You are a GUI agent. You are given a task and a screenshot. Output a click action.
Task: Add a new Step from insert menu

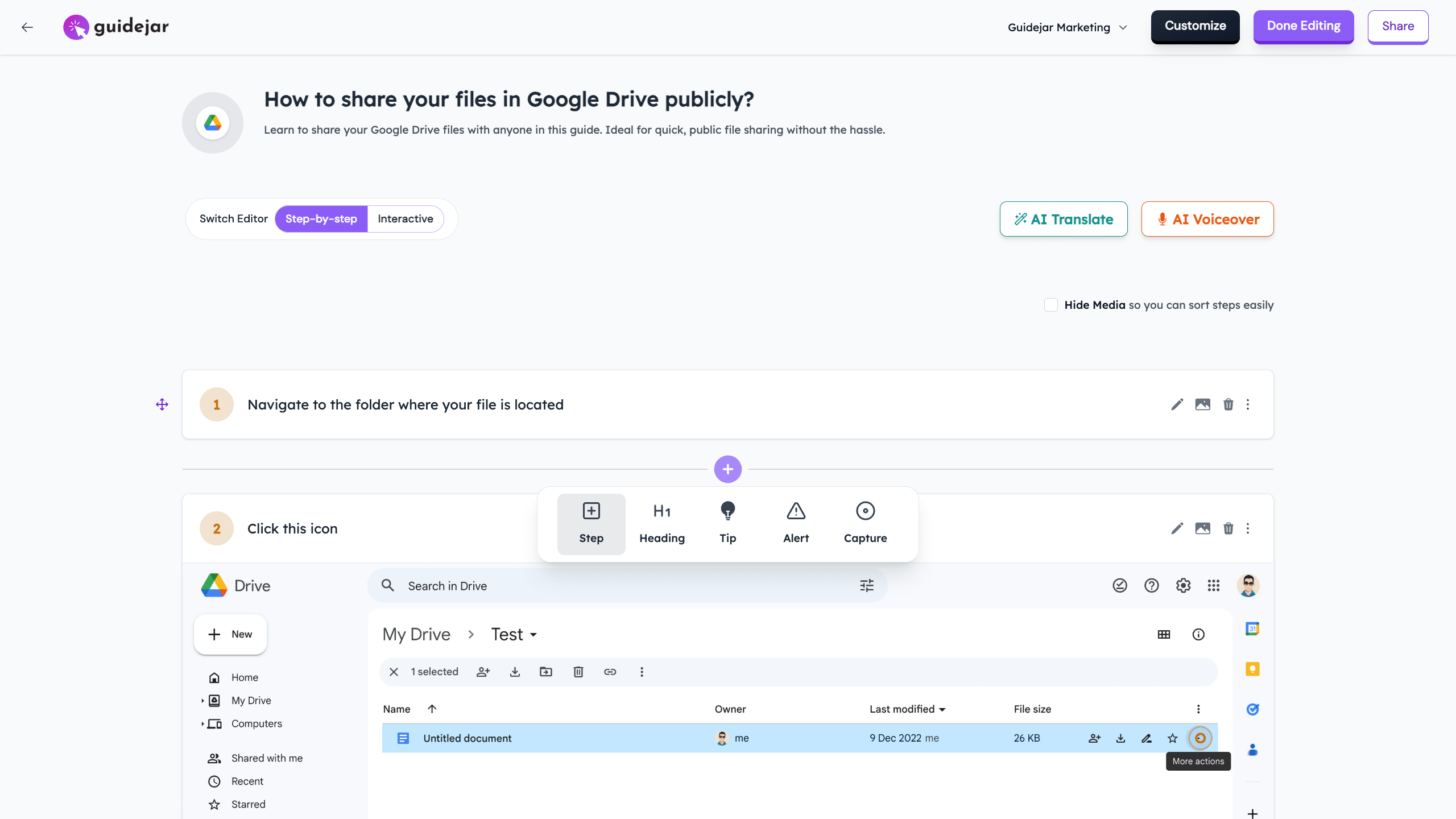(x=591, y=524)
